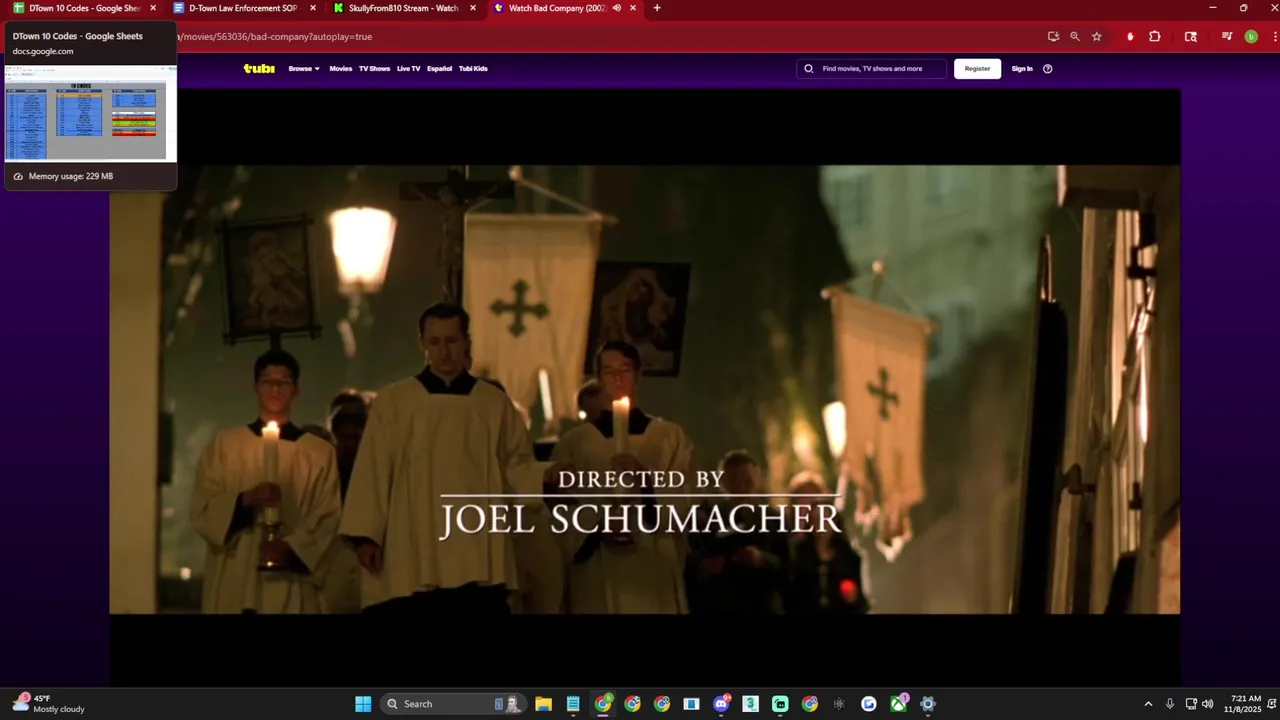Open a new browser tab
This screenshot has height=720, width=1280.
point(657,8)
